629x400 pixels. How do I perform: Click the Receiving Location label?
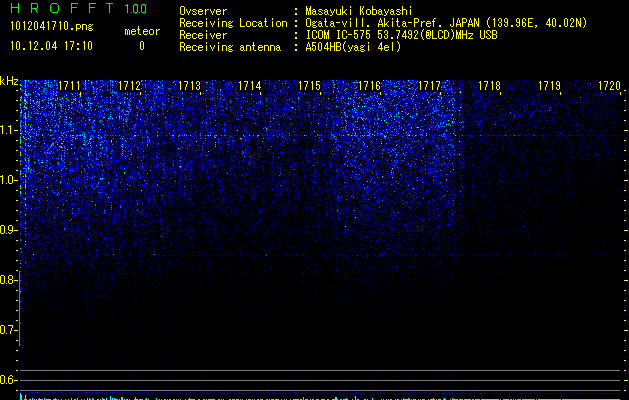point(233,23)
